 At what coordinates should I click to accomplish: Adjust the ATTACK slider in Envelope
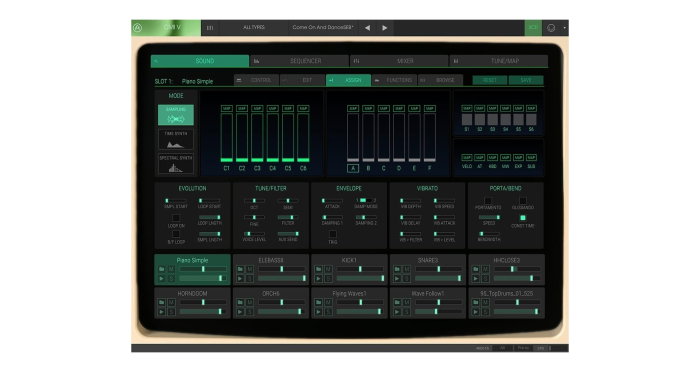333,201
